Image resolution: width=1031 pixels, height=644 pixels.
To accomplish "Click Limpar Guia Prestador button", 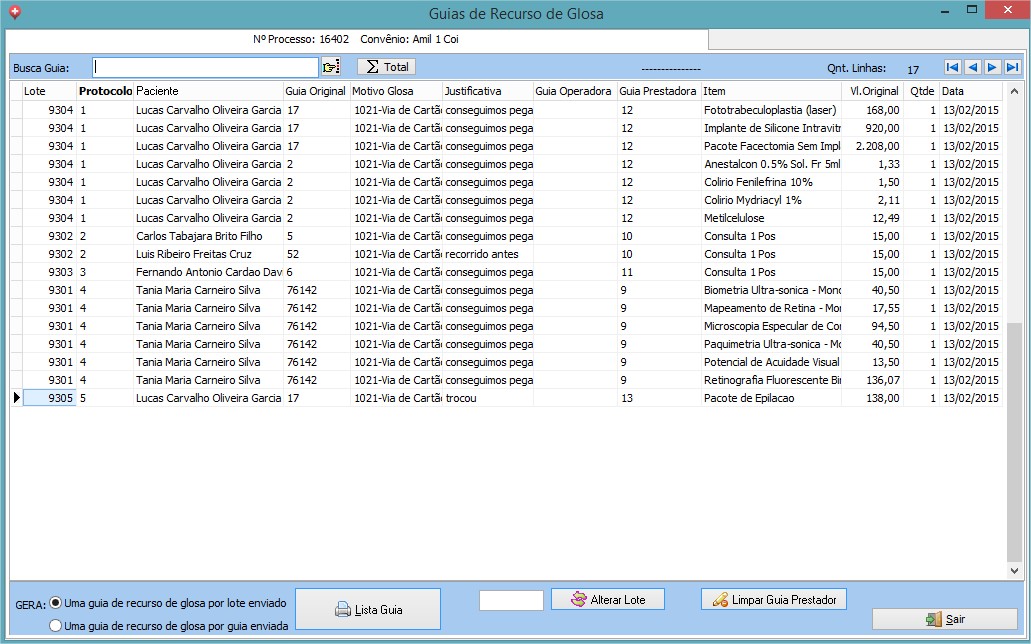I will tap(774, 600).
